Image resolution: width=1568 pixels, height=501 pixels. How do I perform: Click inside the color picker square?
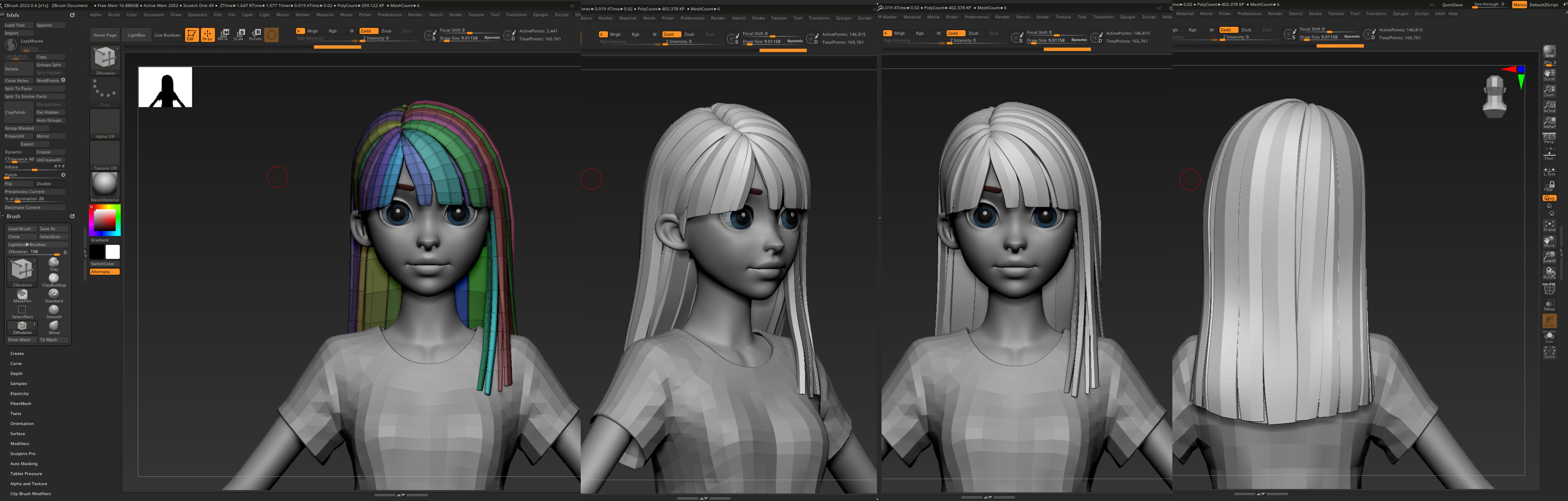[104, 220]
